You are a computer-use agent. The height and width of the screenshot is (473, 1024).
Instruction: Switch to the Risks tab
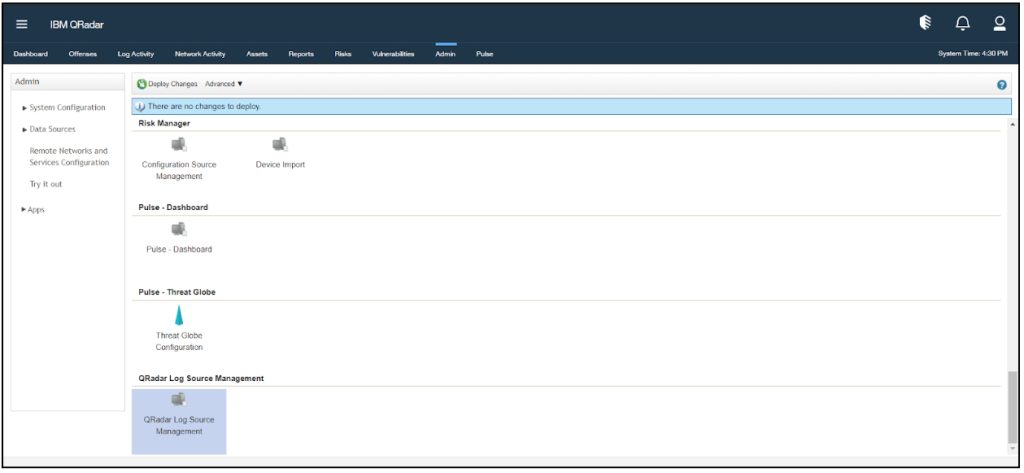tap(343, 54)
